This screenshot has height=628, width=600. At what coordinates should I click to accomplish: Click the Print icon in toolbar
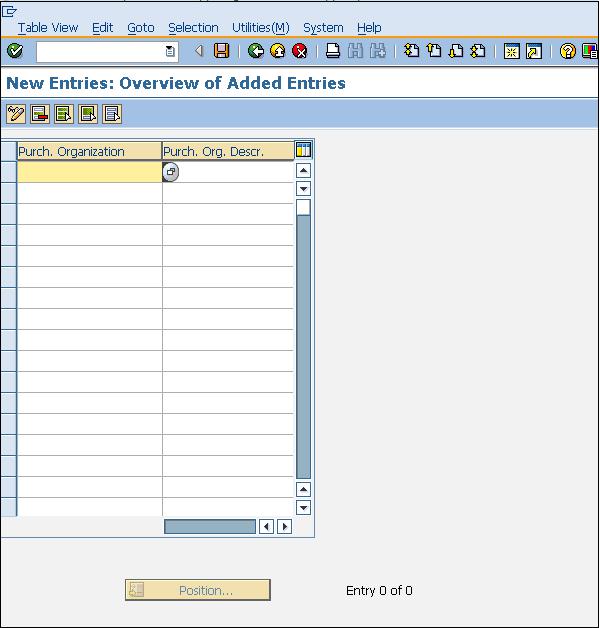(x=333, y=51)
